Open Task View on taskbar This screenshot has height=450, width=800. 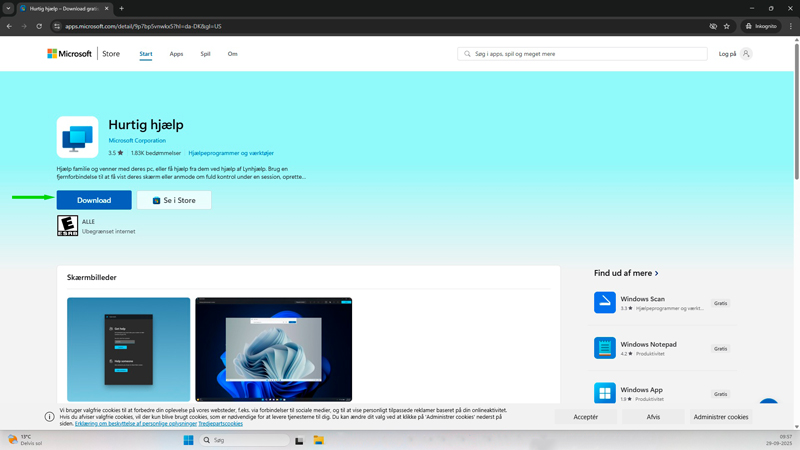pyautogui.click(x=299, y=440)
